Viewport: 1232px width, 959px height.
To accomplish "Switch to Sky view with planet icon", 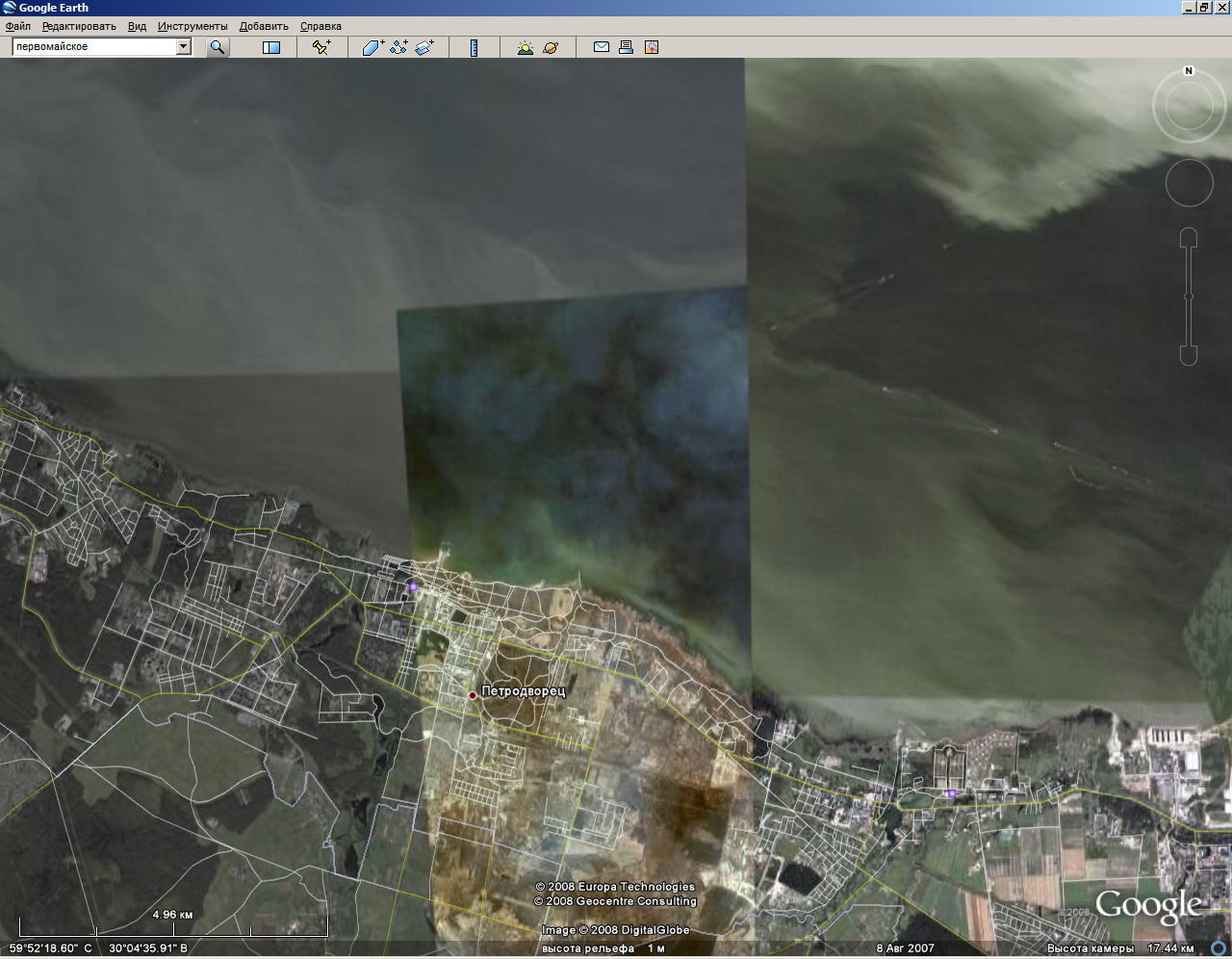I will point(551,47).
